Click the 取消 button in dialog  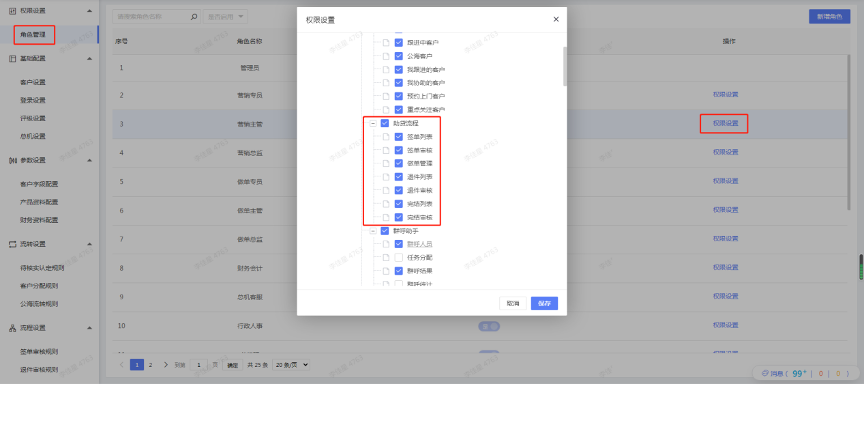[x=513, y=304]
